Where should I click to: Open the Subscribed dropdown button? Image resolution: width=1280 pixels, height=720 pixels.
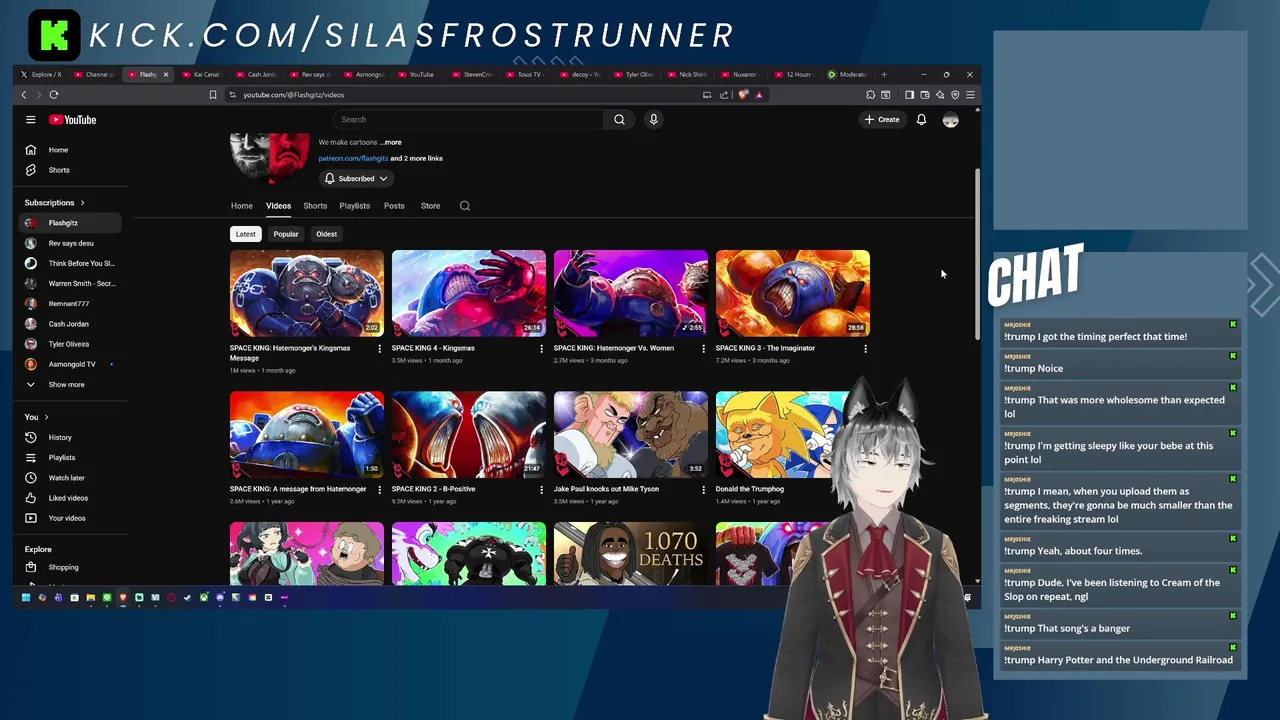(x=356, y=179)
